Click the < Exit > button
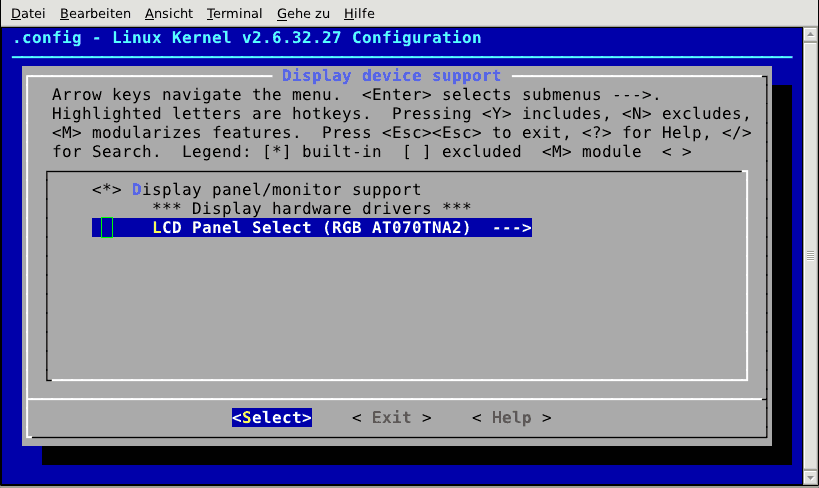Image resolution: width=819 pixels, height=488 pixels. tap(392, 417)
